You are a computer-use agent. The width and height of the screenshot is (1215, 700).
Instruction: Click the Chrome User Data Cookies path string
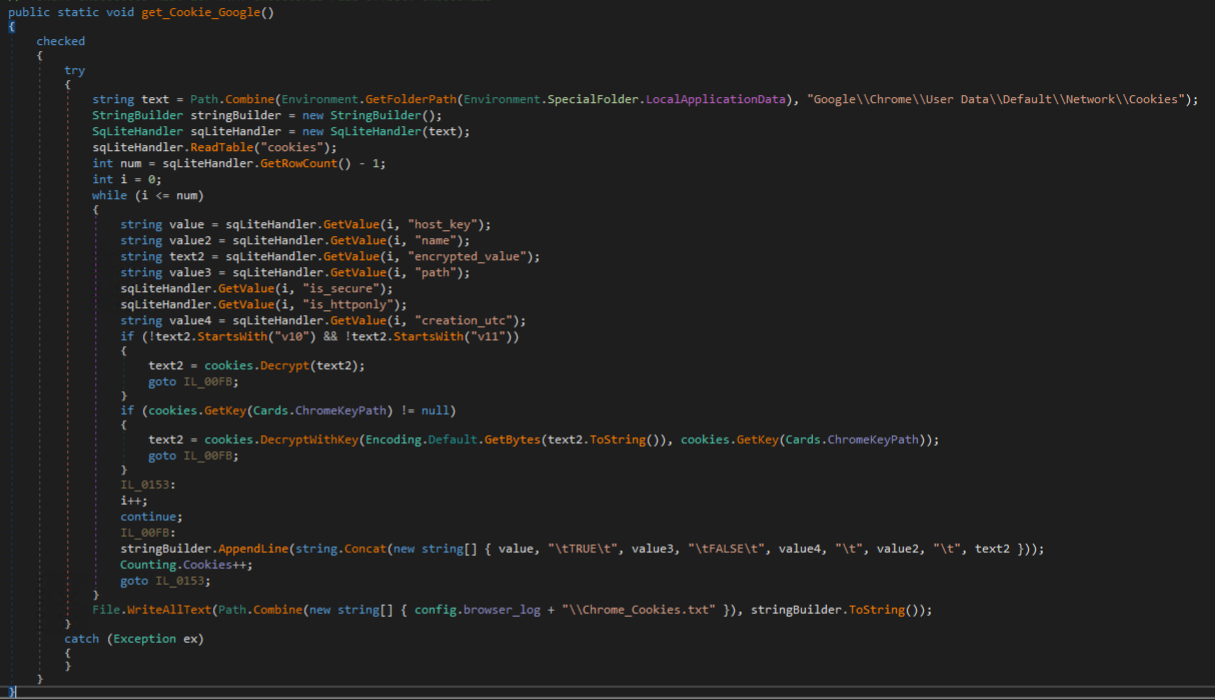pyautogui.click(x=998, y=99)
